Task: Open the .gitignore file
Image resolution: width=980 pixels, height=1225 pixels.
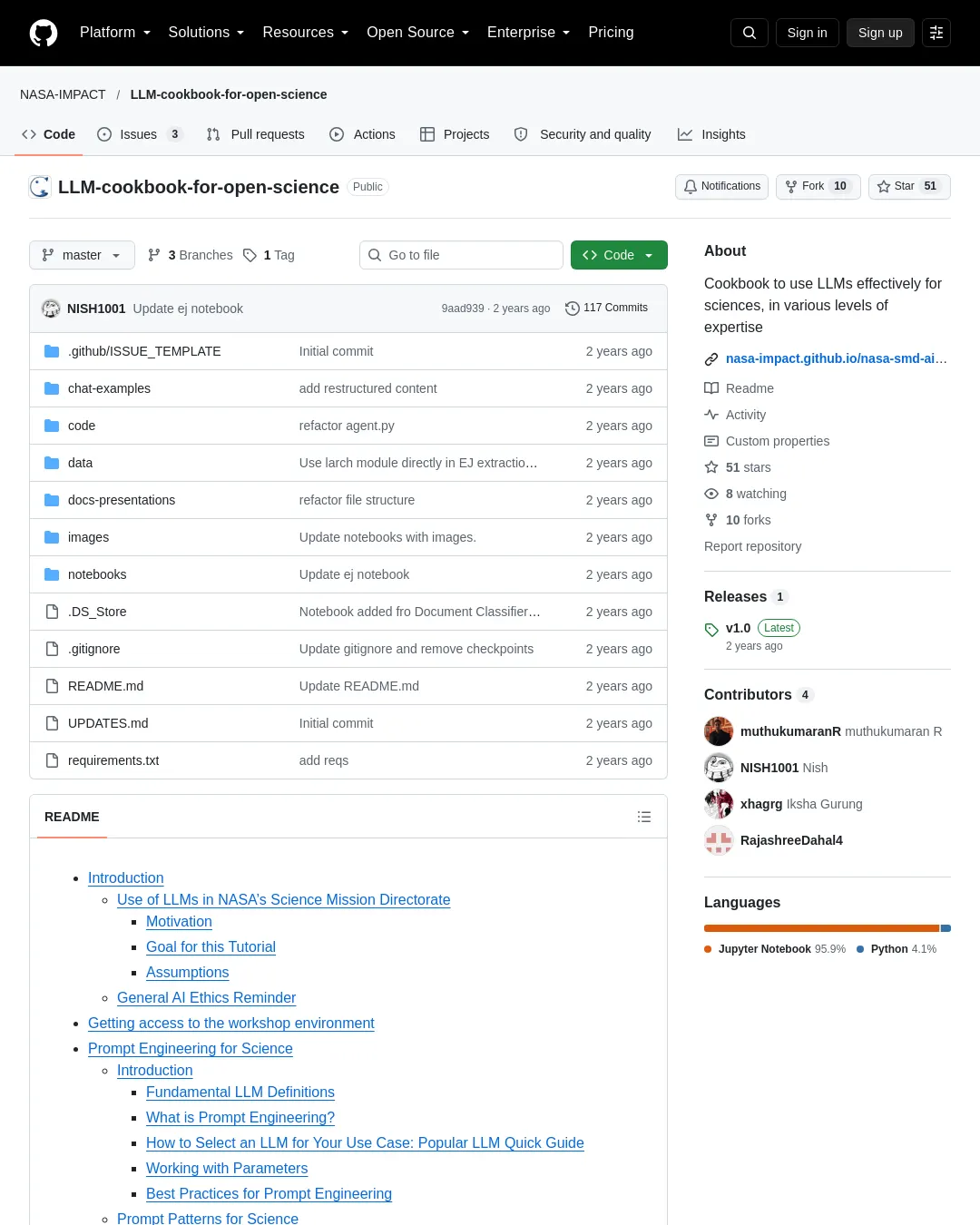Action: [93, 649]
